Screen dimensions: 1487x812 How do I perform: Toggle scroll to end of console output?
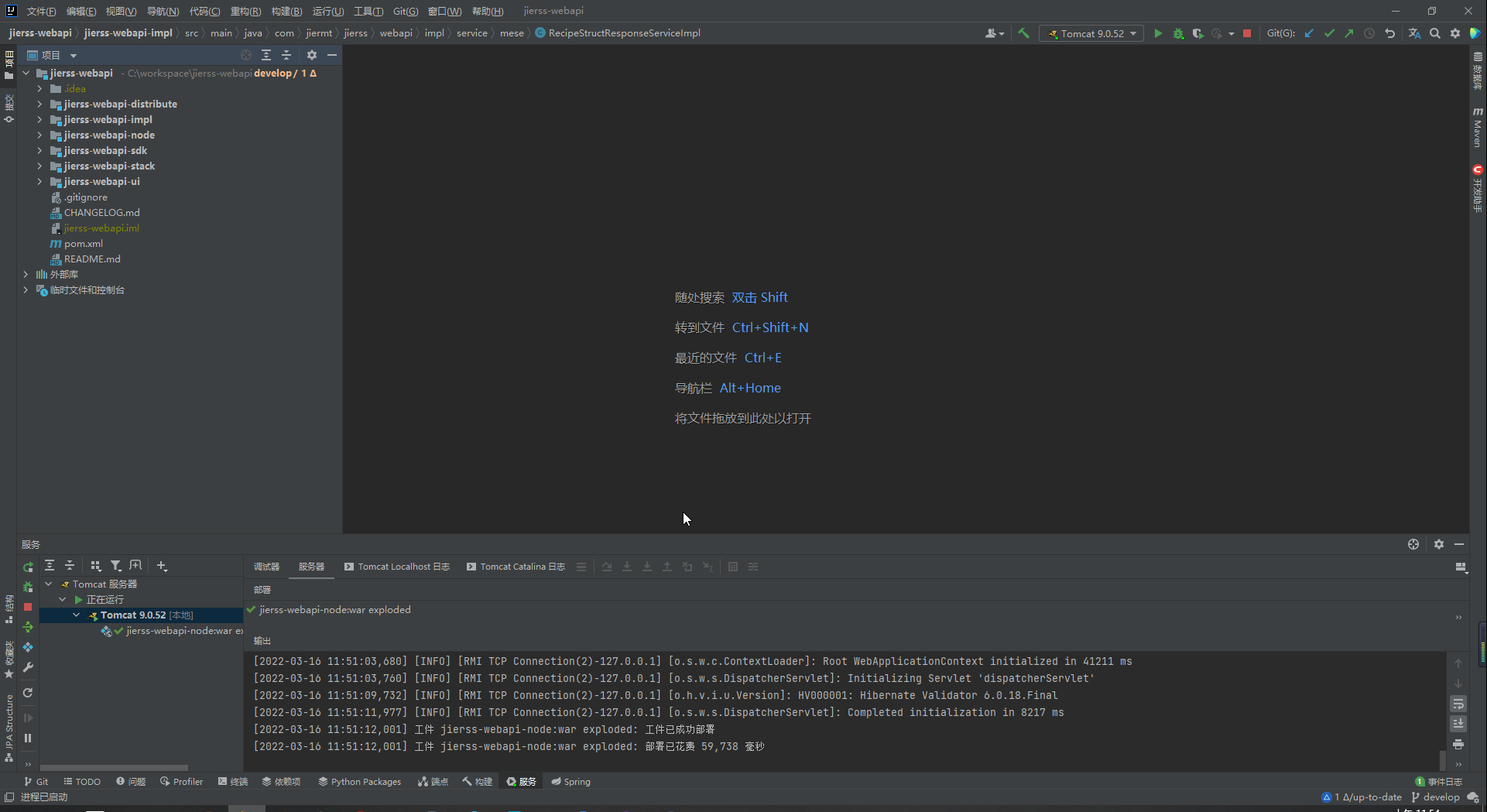coord(1458,724)
